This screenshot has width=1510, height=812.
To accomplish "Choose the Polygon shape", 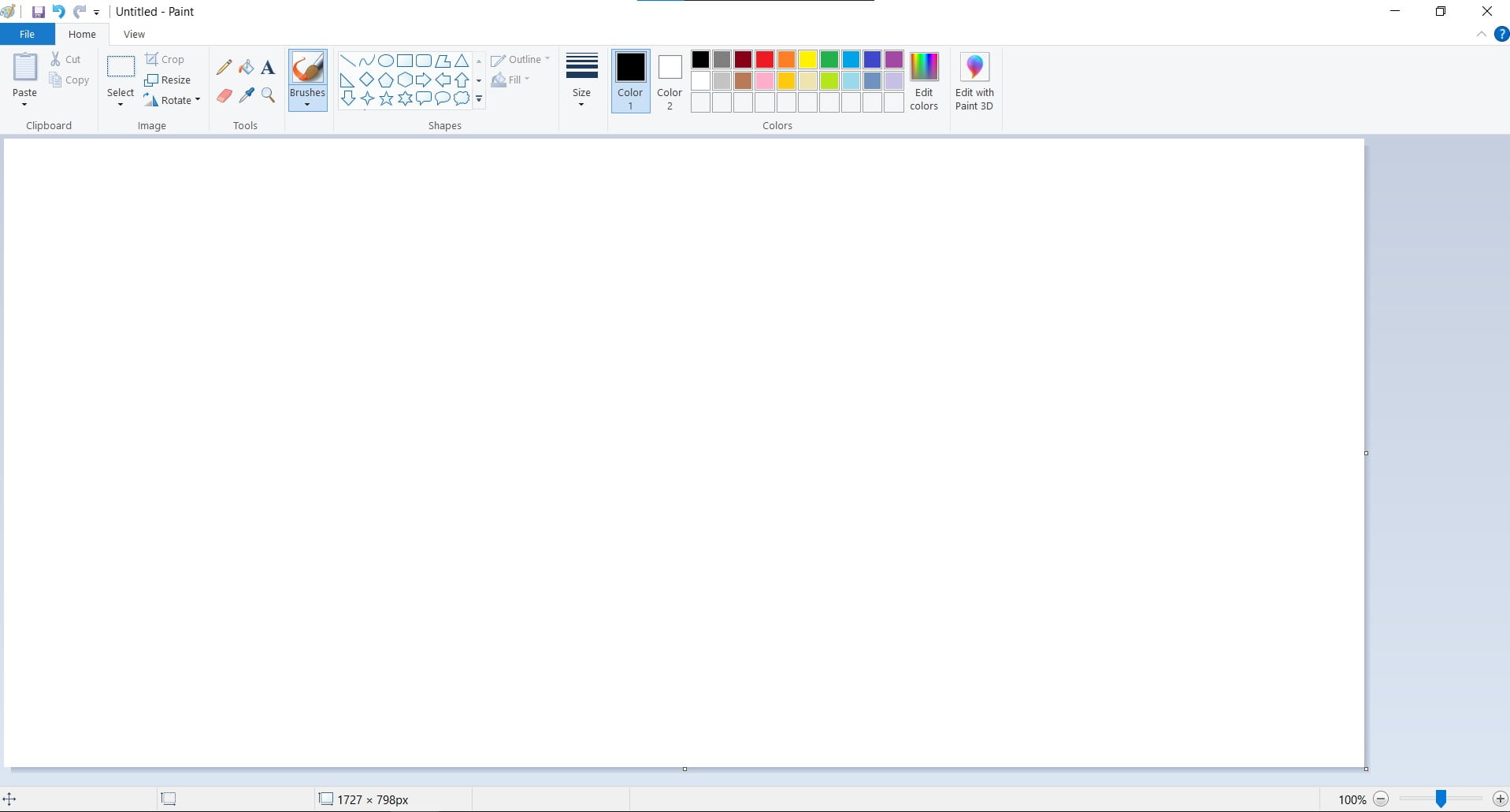I will (x=443, y=61).
